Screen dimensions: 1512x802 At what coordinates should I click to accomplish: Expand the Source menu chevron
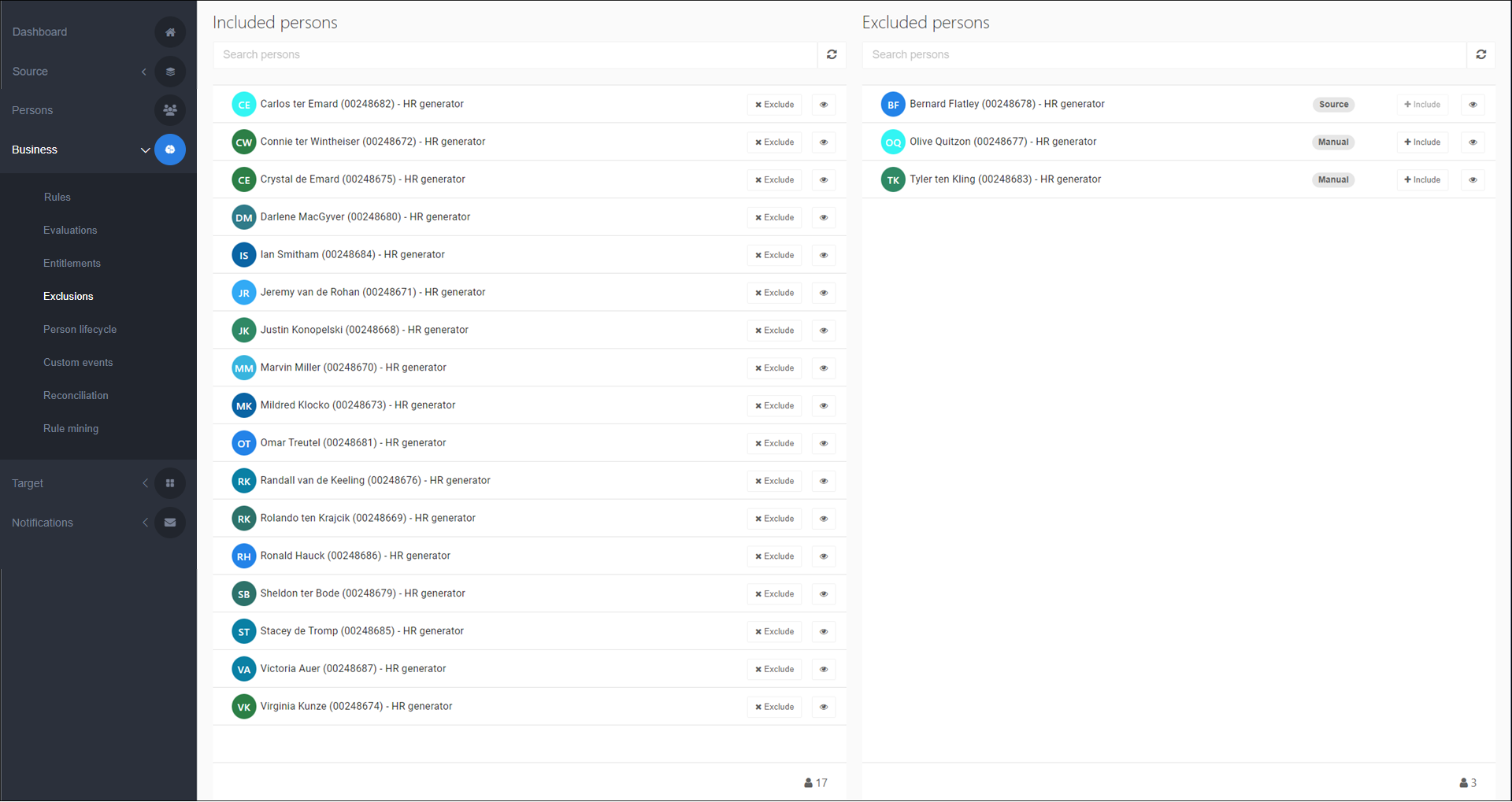pyautogui.click(x=144, y=72)
